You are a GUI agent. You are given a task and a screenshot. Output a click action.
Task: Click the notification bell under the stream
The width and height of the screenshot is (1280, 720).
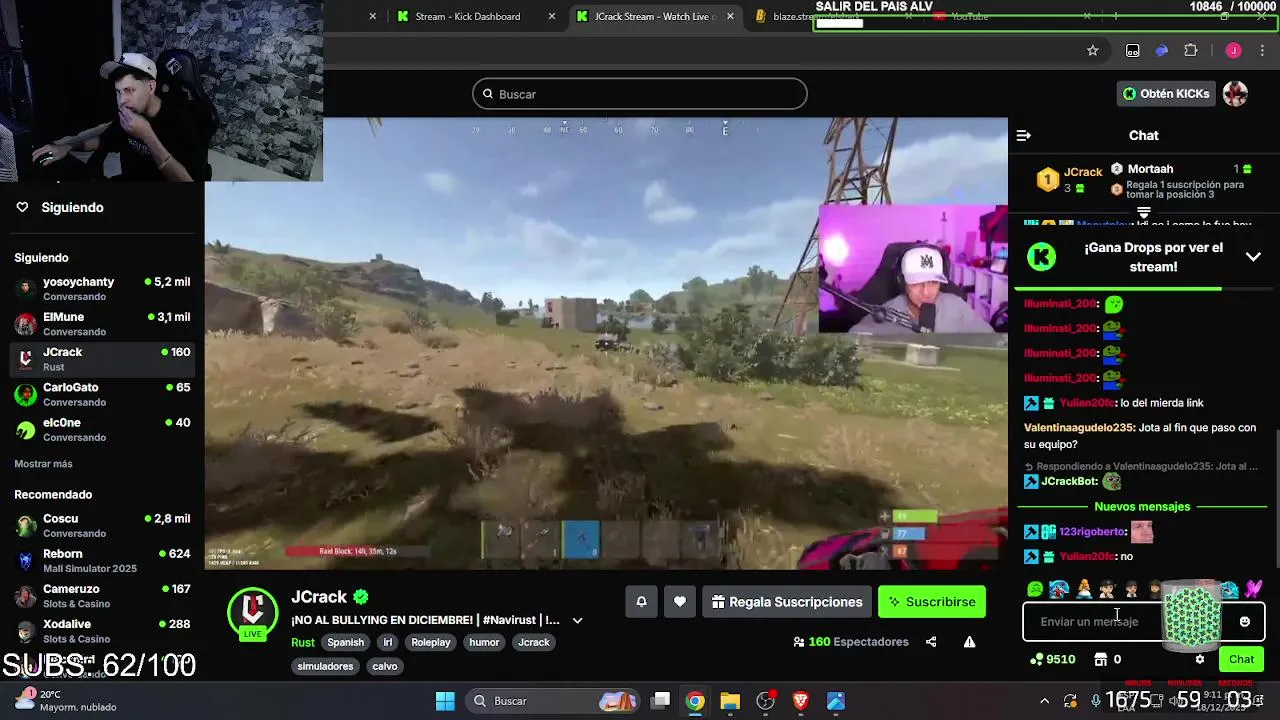pos(641,602)
